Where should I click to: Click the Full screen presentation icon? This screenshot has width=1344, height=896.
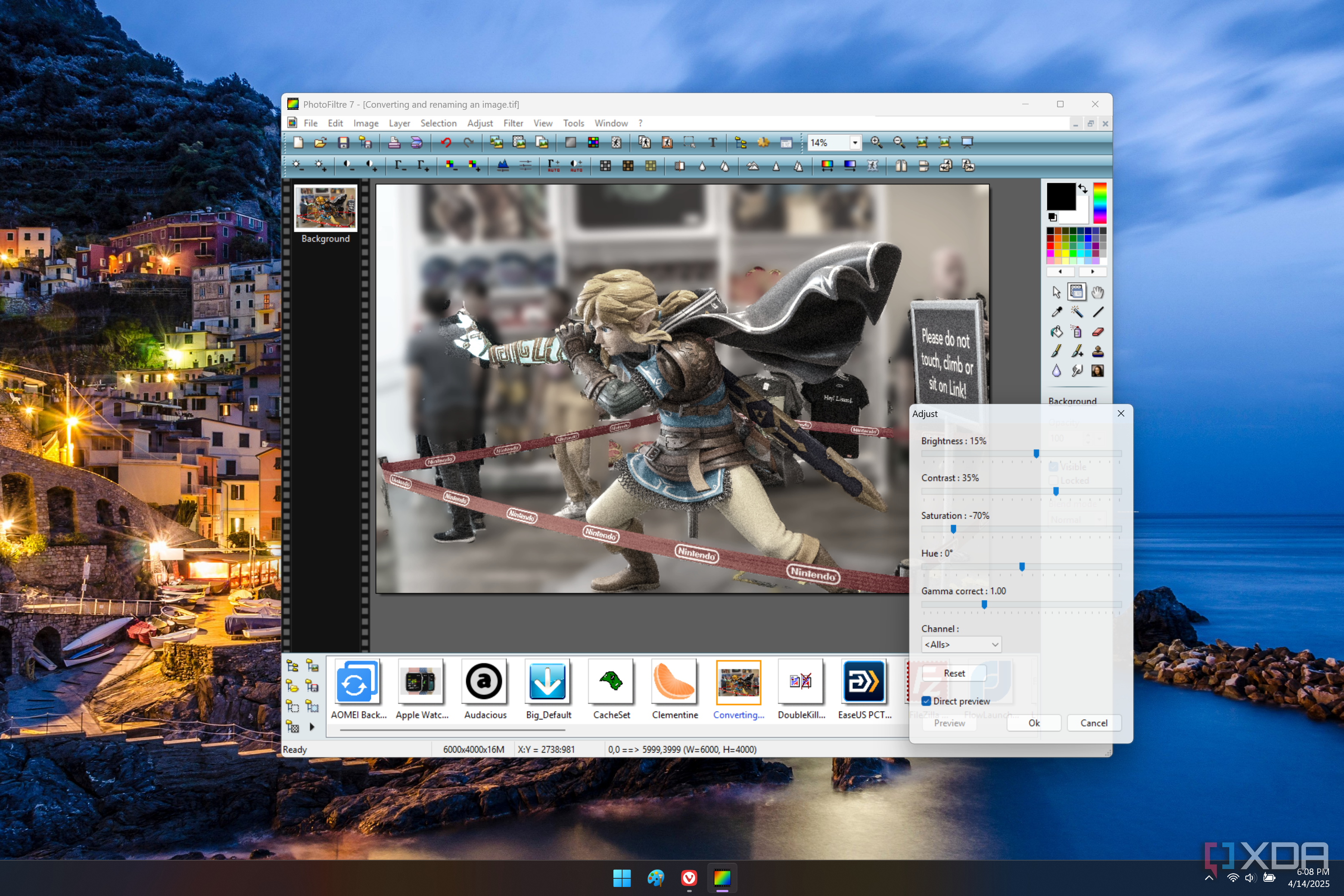pos(967,142)
